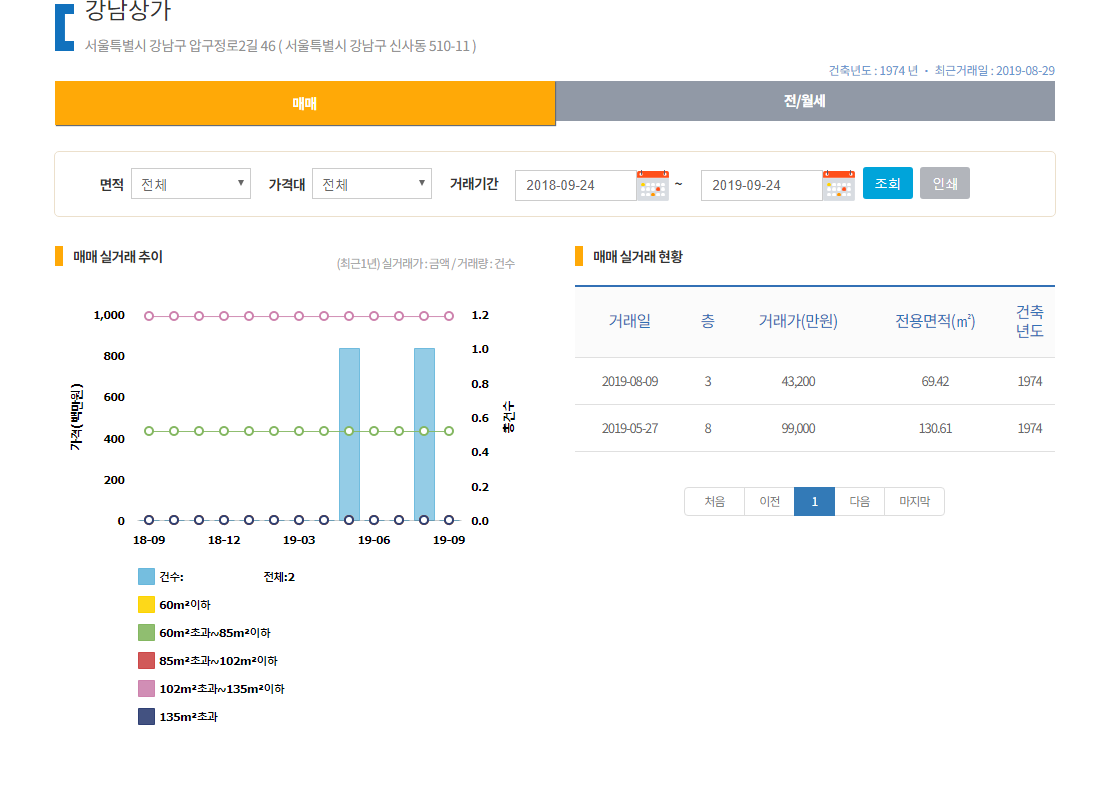Click the 건수 light blue legend swatch
Screen dimensions: 1109x787
(x=146, y=576)
